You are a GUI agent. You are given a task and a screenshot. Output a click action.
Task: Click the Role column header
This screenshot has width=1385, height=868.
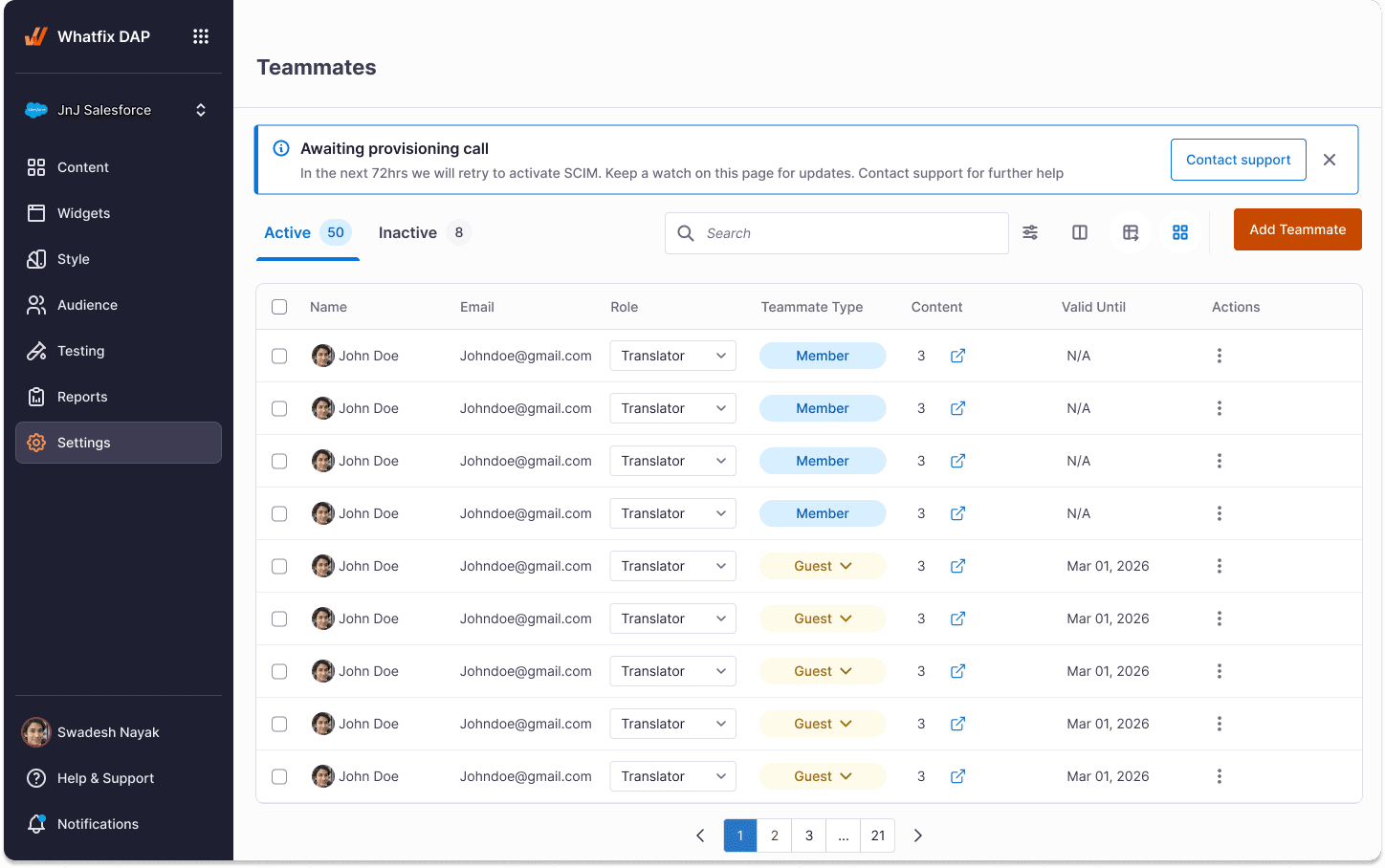[625, 307]
